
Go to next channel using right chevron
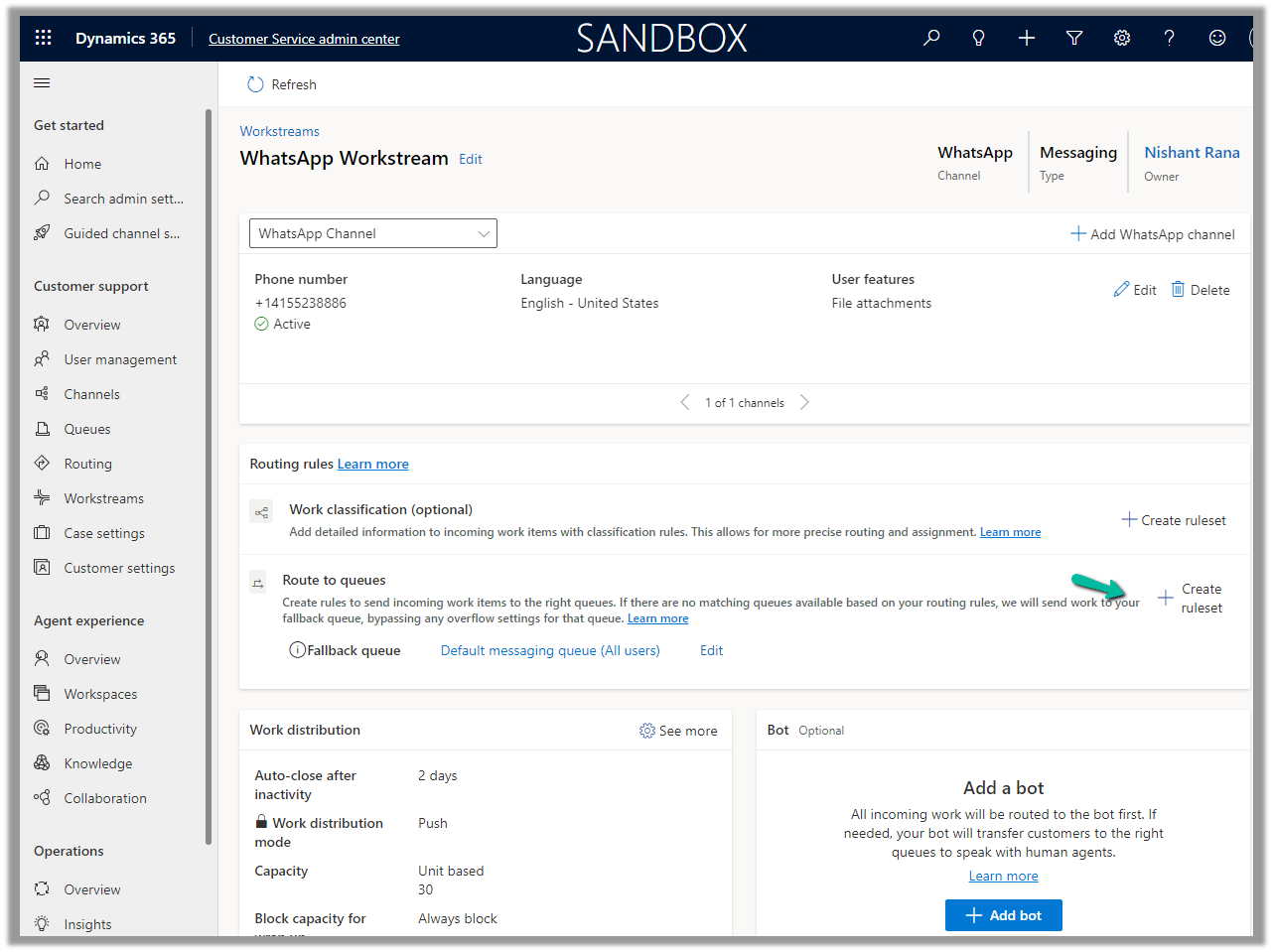(804, 402)
